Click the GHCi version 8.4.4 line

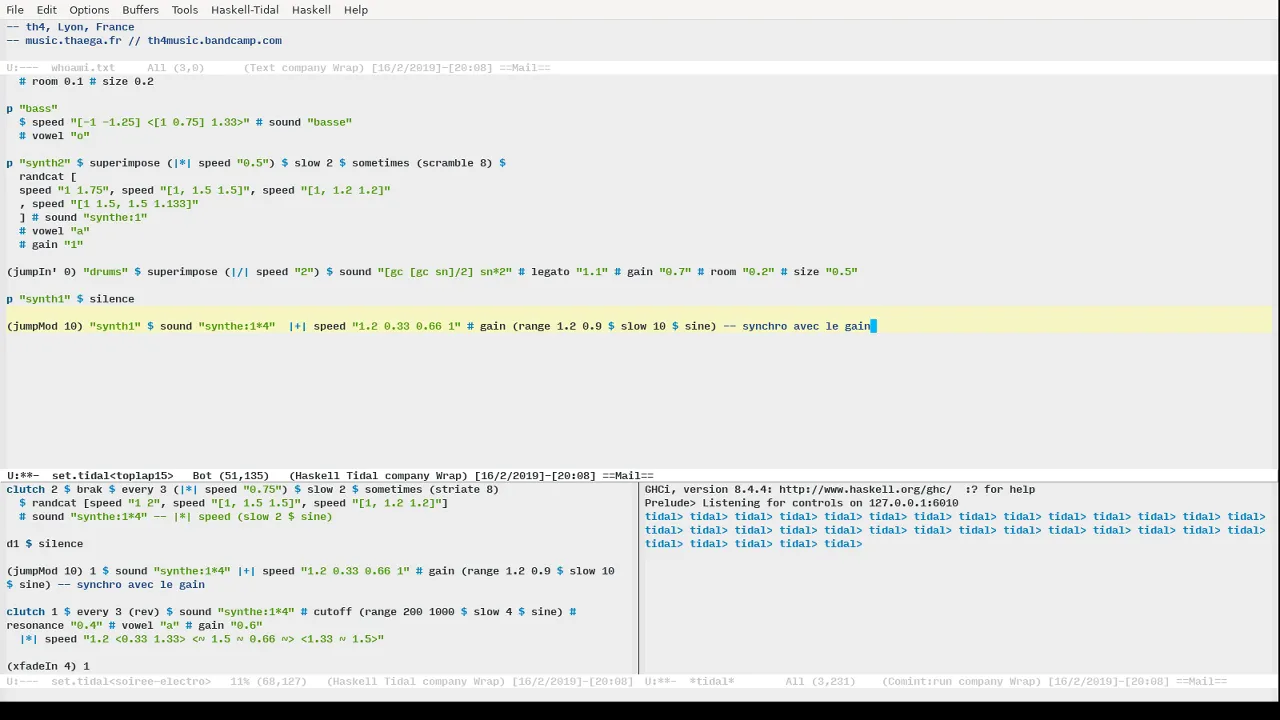click(x=840, y=490)
